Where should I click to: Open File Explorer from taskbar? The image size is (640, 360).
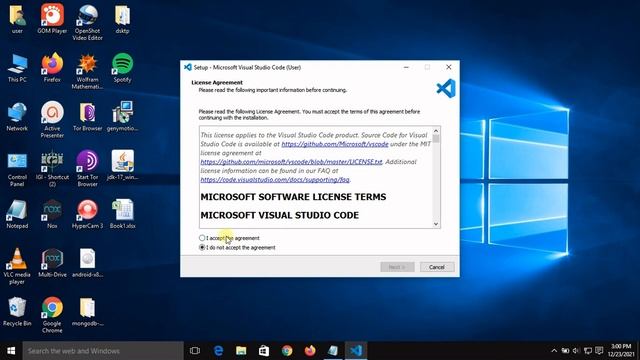click(241, 351)
